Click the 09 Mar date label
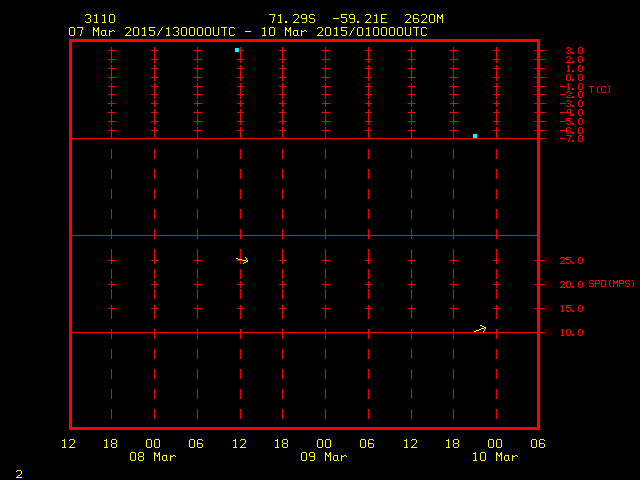This screenshot has width=640, height=480. (324, 457)
